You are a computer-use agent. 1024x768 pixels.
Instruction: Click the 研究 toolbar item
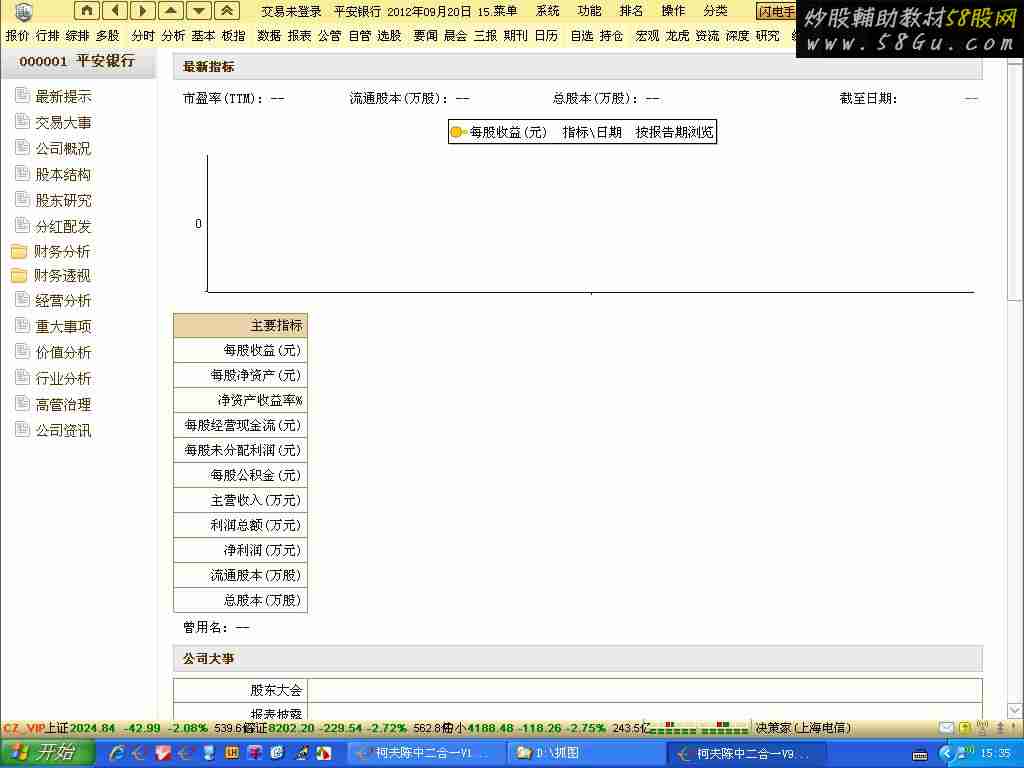pos(767,36)
